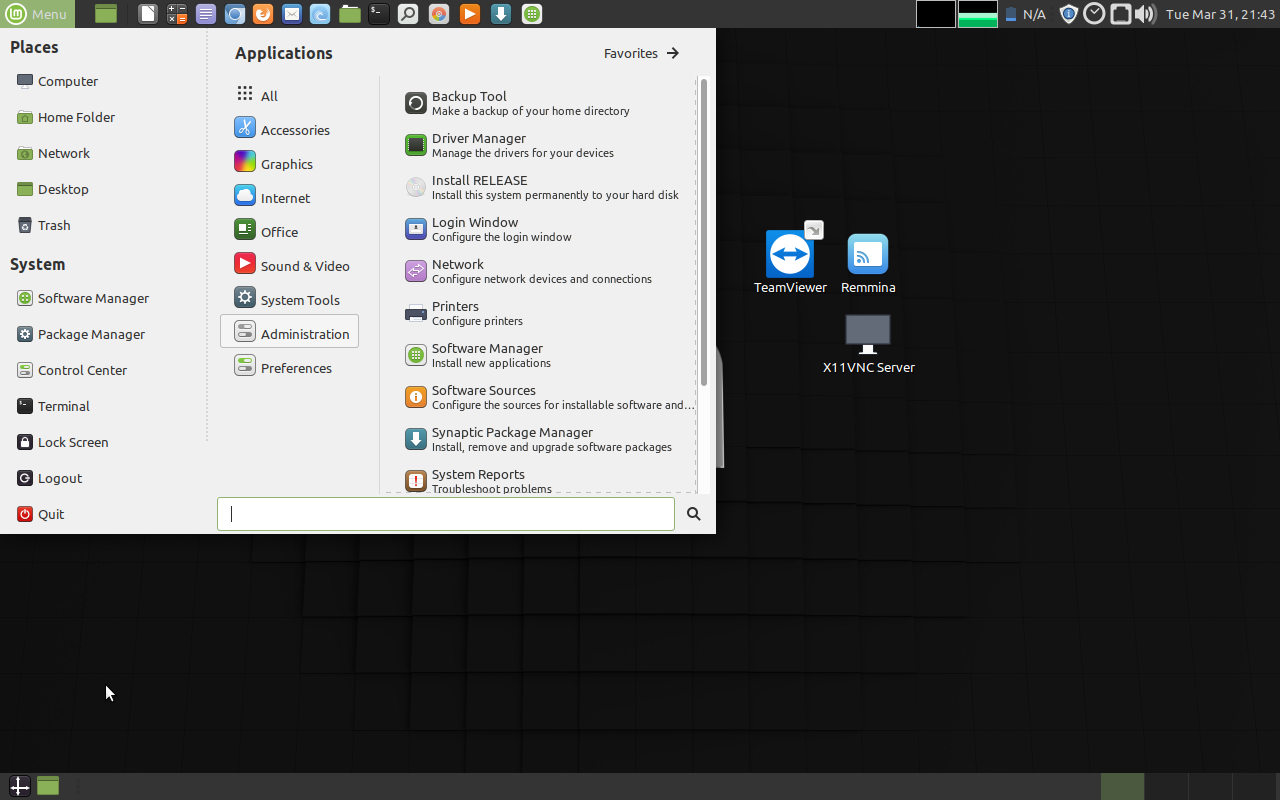This screenshot has width=1280, height=800.
Task: Select the Office category
Action: 289,232
